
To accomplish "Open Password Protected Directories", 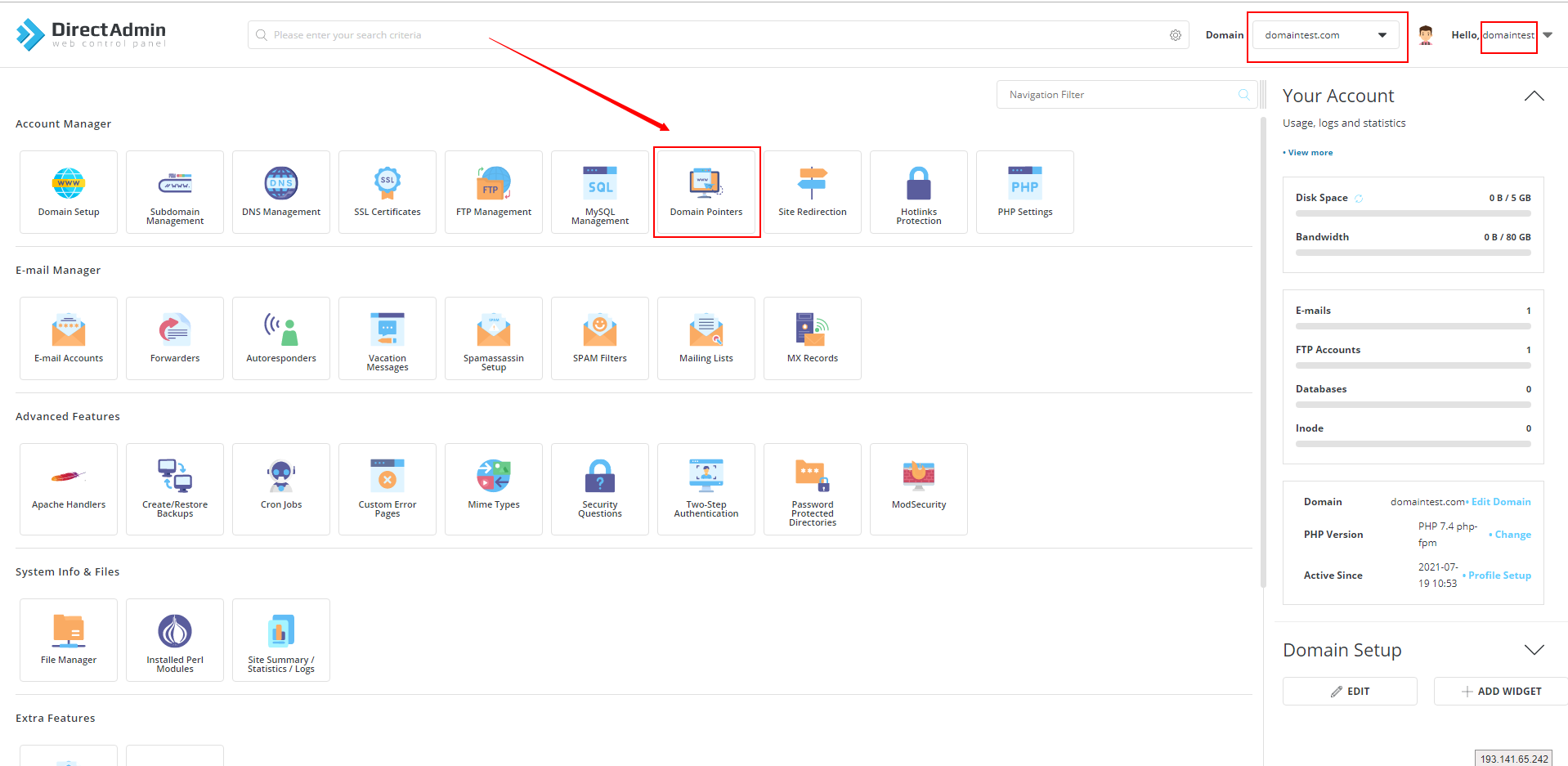I will [x=813, y=489].
